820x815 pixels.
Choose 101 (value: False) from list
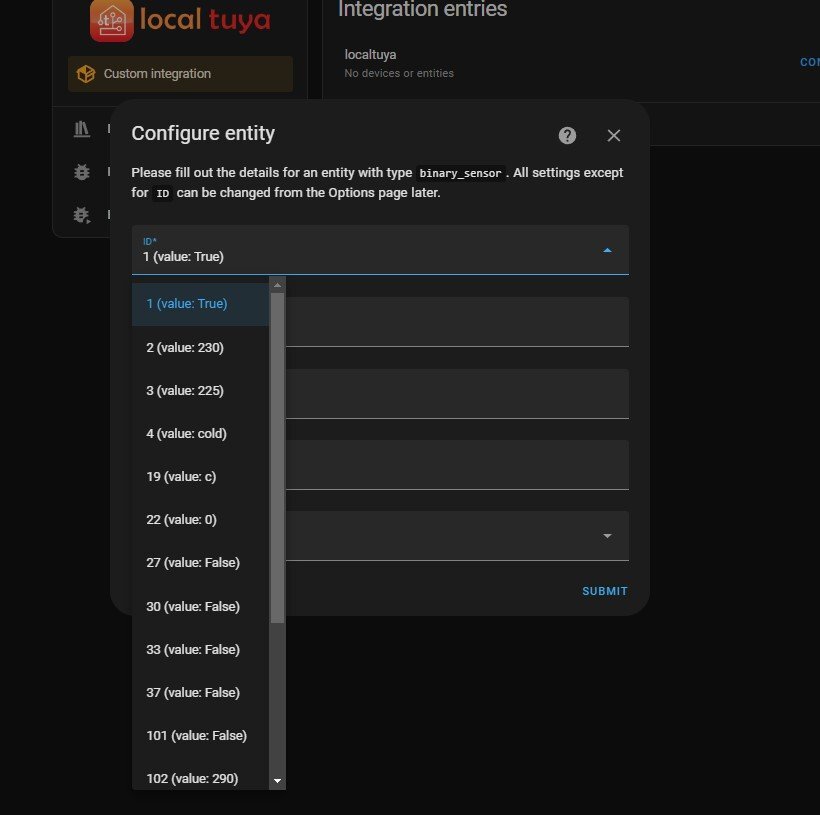(x=200, y=735)
